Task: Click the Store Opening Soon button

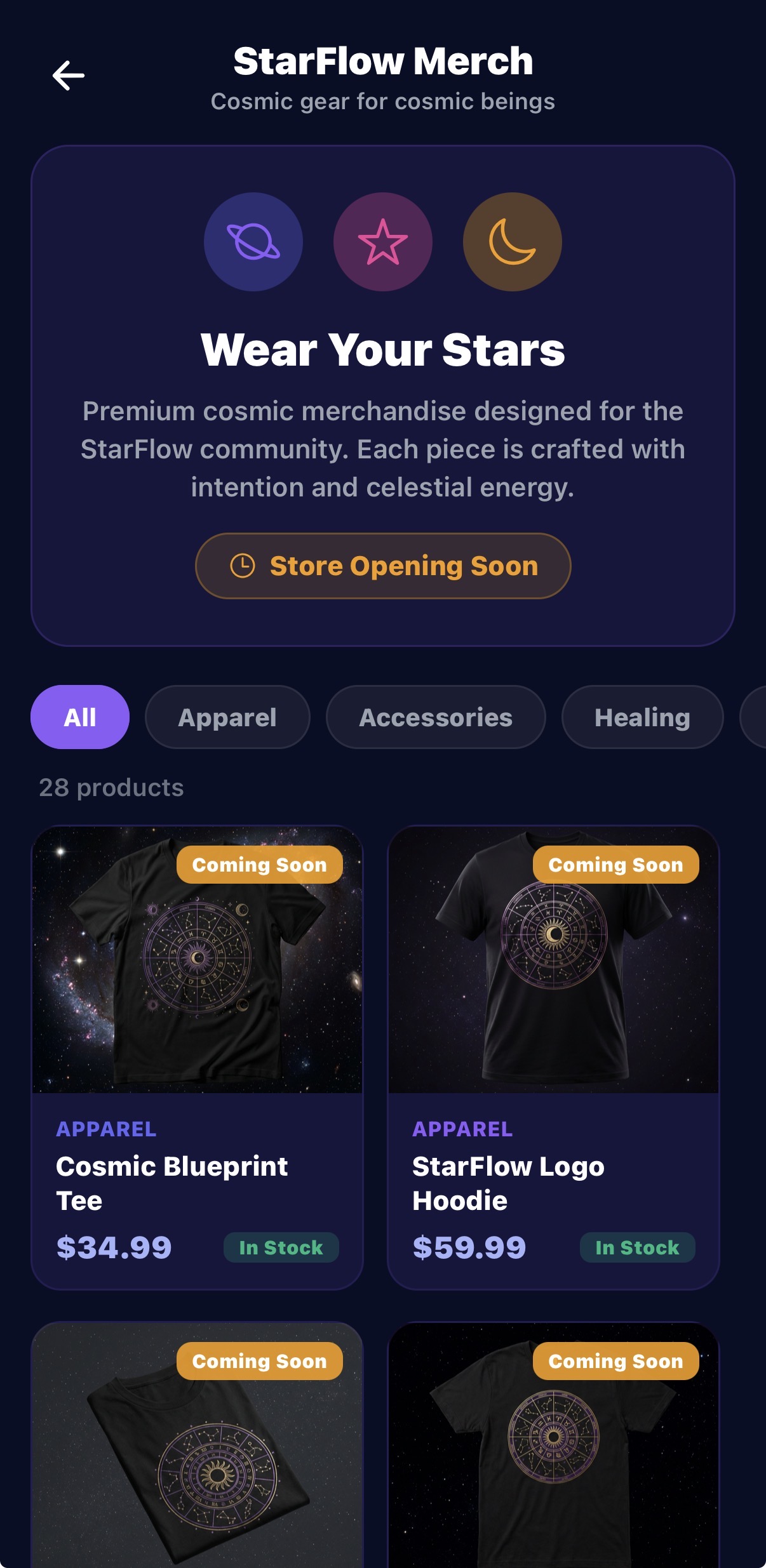Action: point(383,565)
